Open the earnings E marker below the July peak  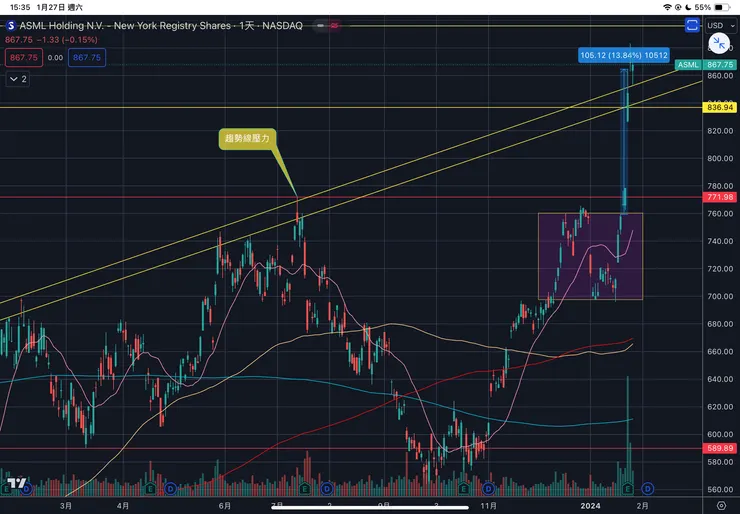click(x=305, y=489)
